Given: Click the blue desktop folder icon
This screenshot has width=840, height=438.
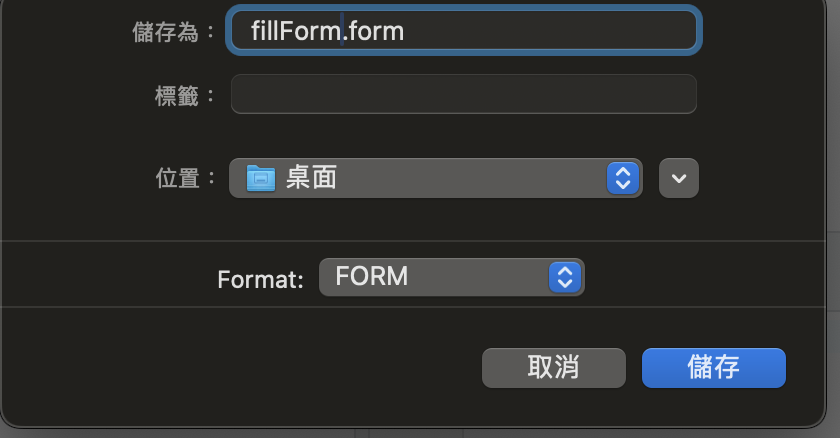Looking at the screenshot, I should 261,178.
